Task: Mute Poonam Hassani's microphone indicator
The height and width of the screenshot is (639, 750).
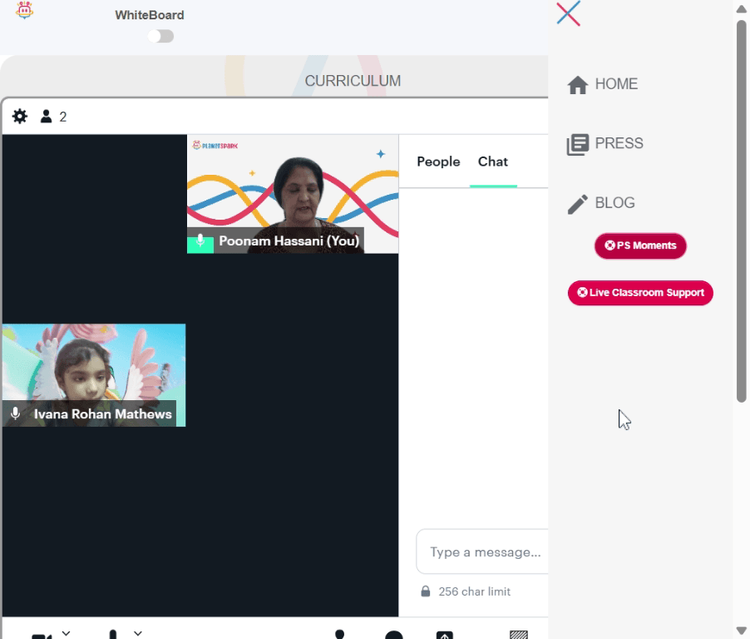Action: 200,241
